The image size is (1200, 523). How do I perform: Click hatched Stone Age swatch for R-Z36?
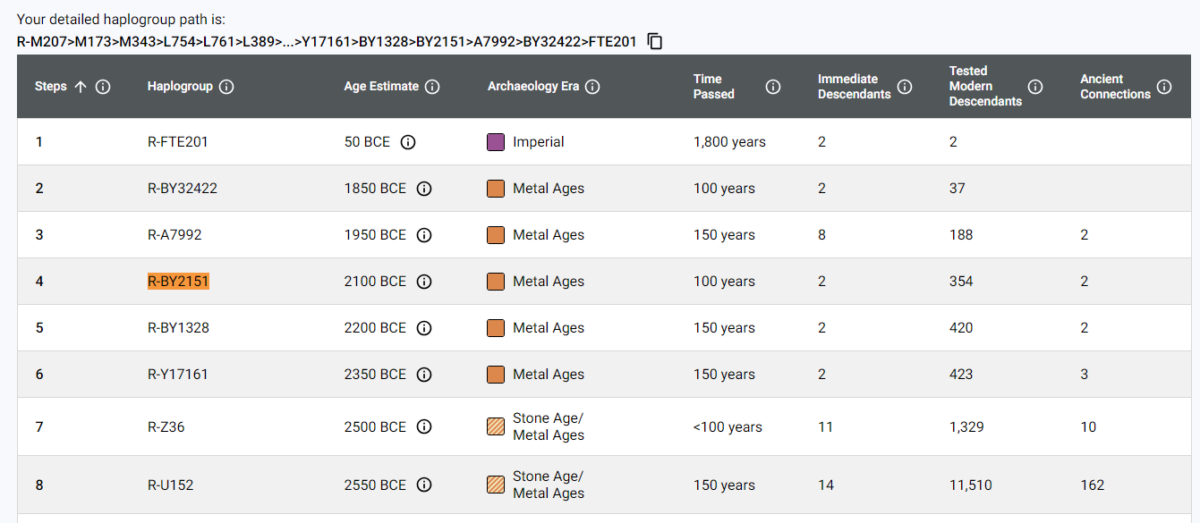click(x=495, y=427)
